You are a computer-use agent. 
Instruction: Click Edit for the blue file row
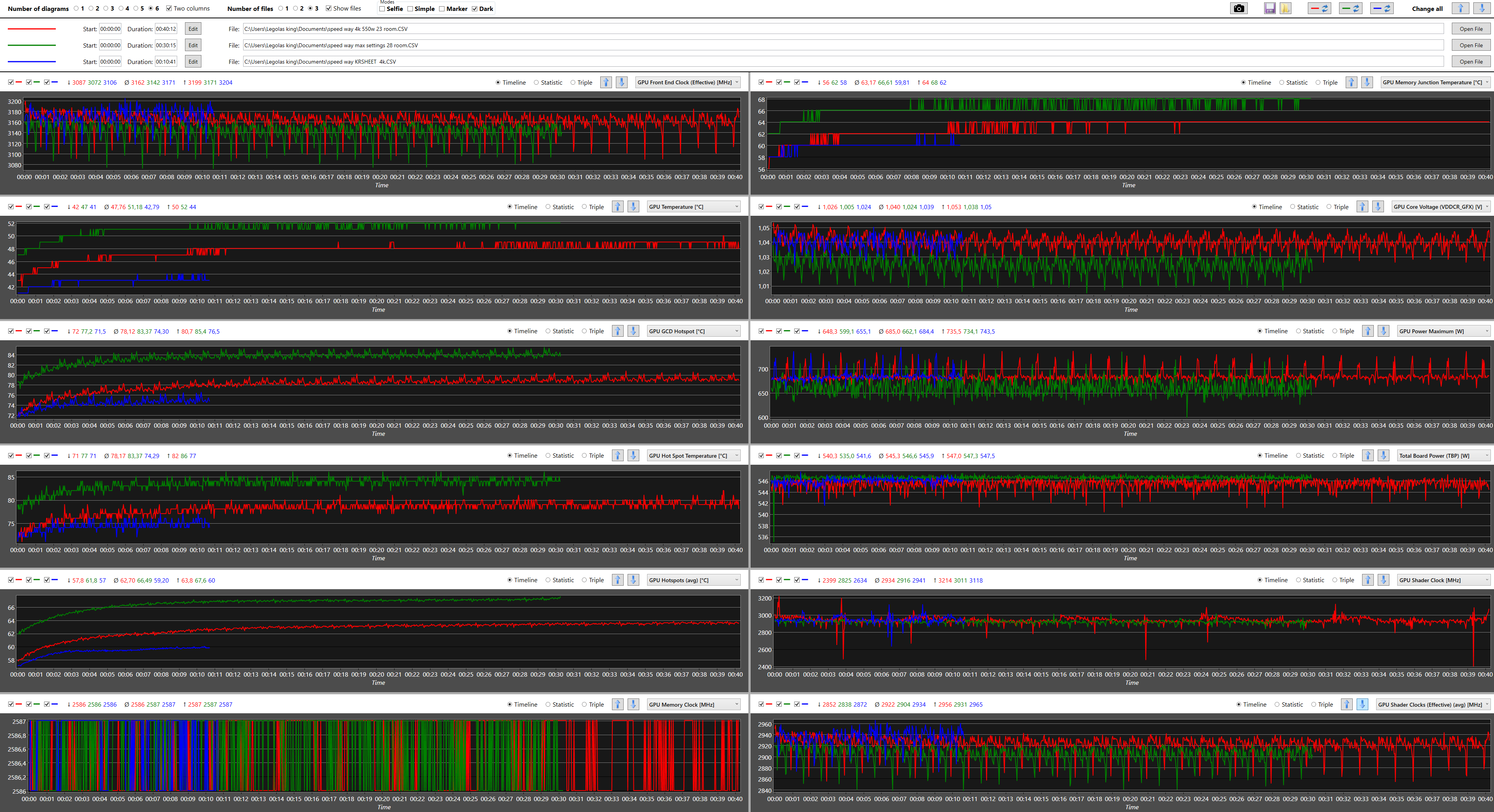(193, 62)
